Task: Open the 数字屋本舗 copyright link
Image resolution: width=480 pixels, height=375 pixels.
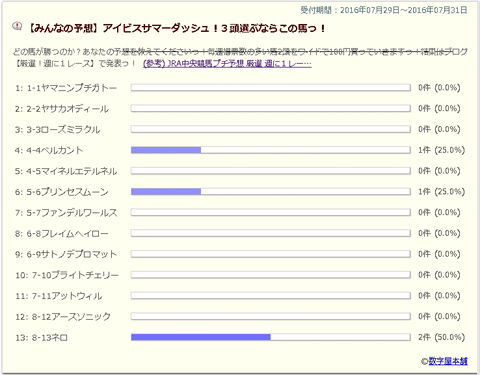Action: click(448, 361)
